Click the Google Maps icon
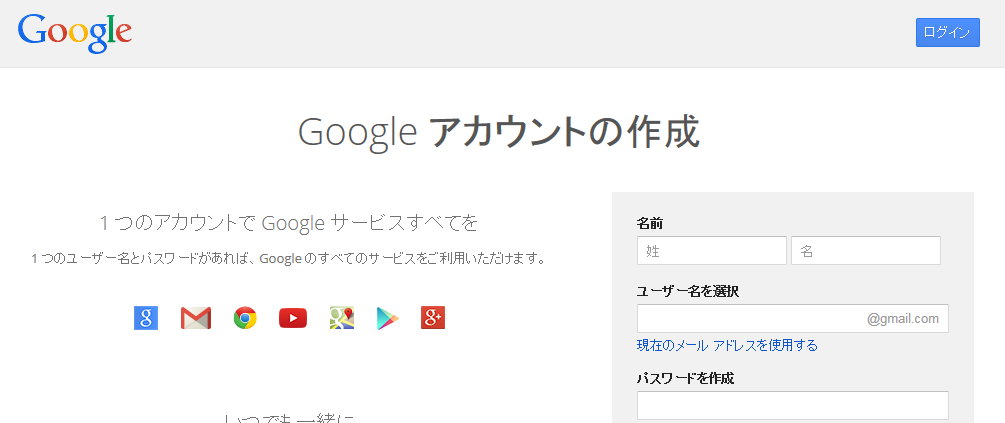Viewport: 1005px width, 423px height. tap(342, 318)
